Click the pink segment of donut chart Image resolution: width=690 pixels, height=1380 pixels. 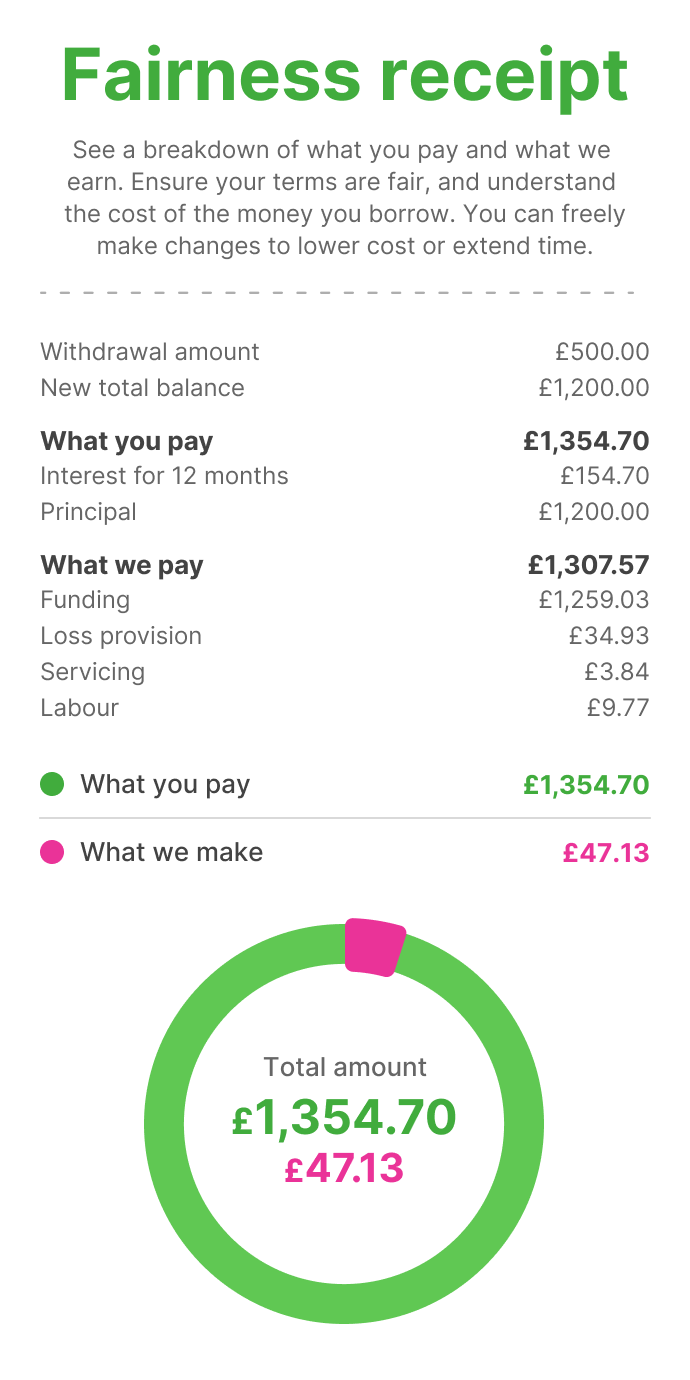pyautogui.click(x=373, y=946)
